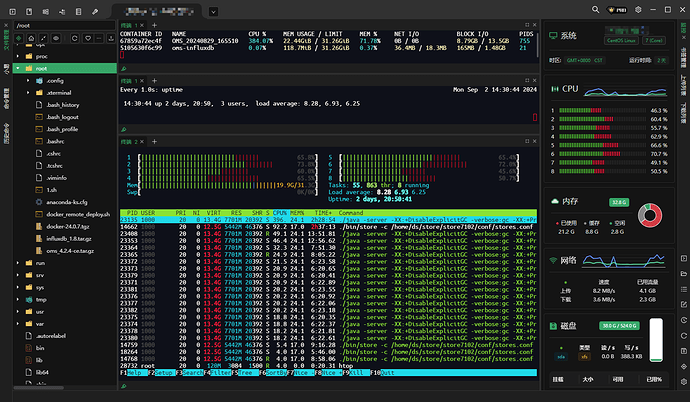Go to home directory via house icon

point(31,38)
